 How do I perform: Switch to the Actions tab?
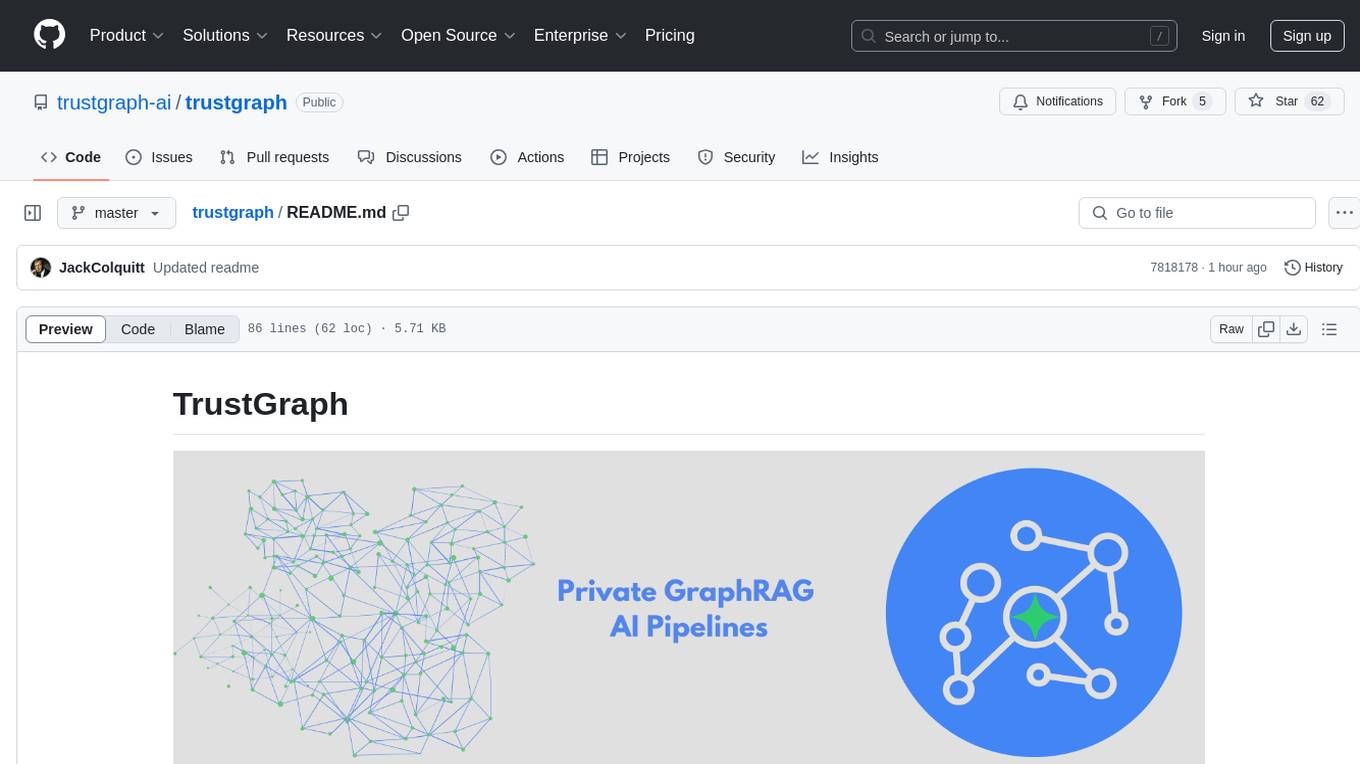[x=527, y=157]
